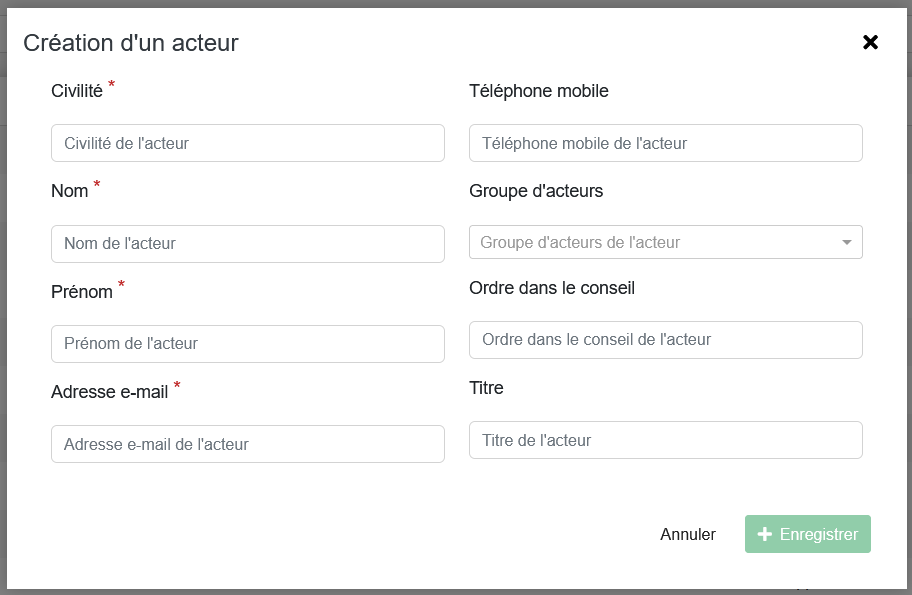
Task: Click the Ordre dans le conseil label
Action: (552, 288)
